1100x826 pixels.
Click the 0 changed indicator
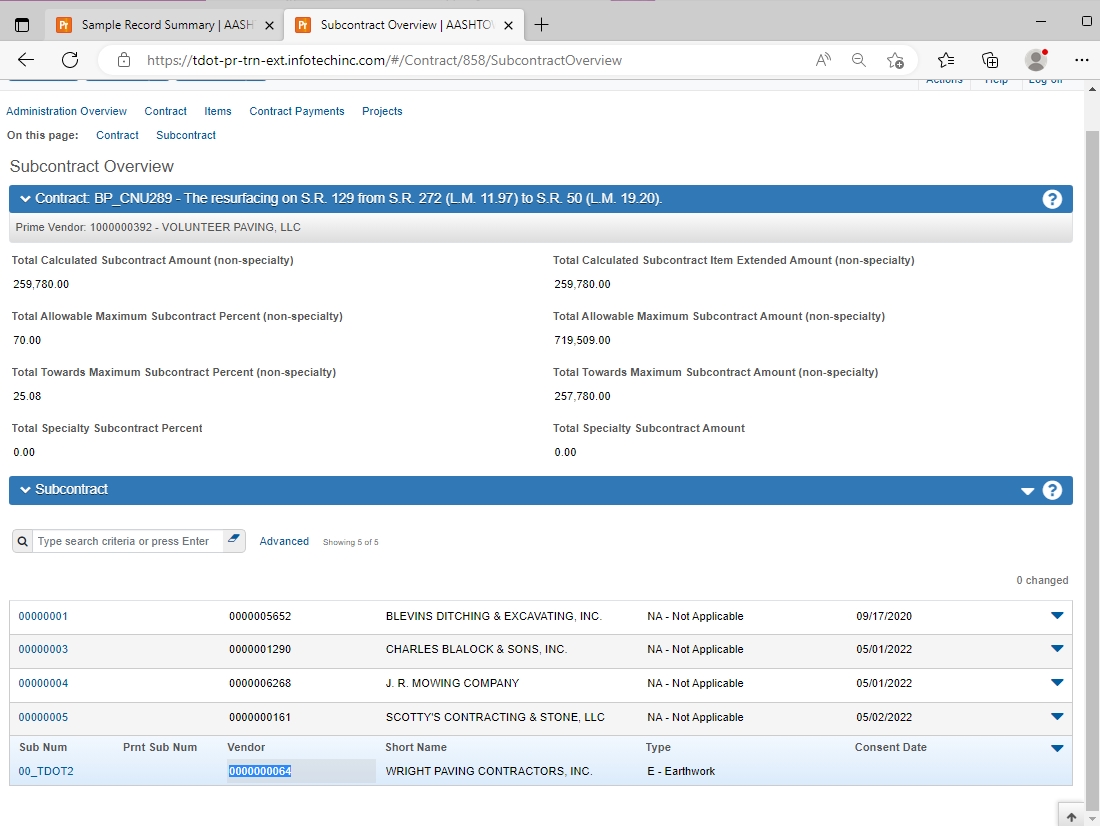click(x=1042, y=580)
